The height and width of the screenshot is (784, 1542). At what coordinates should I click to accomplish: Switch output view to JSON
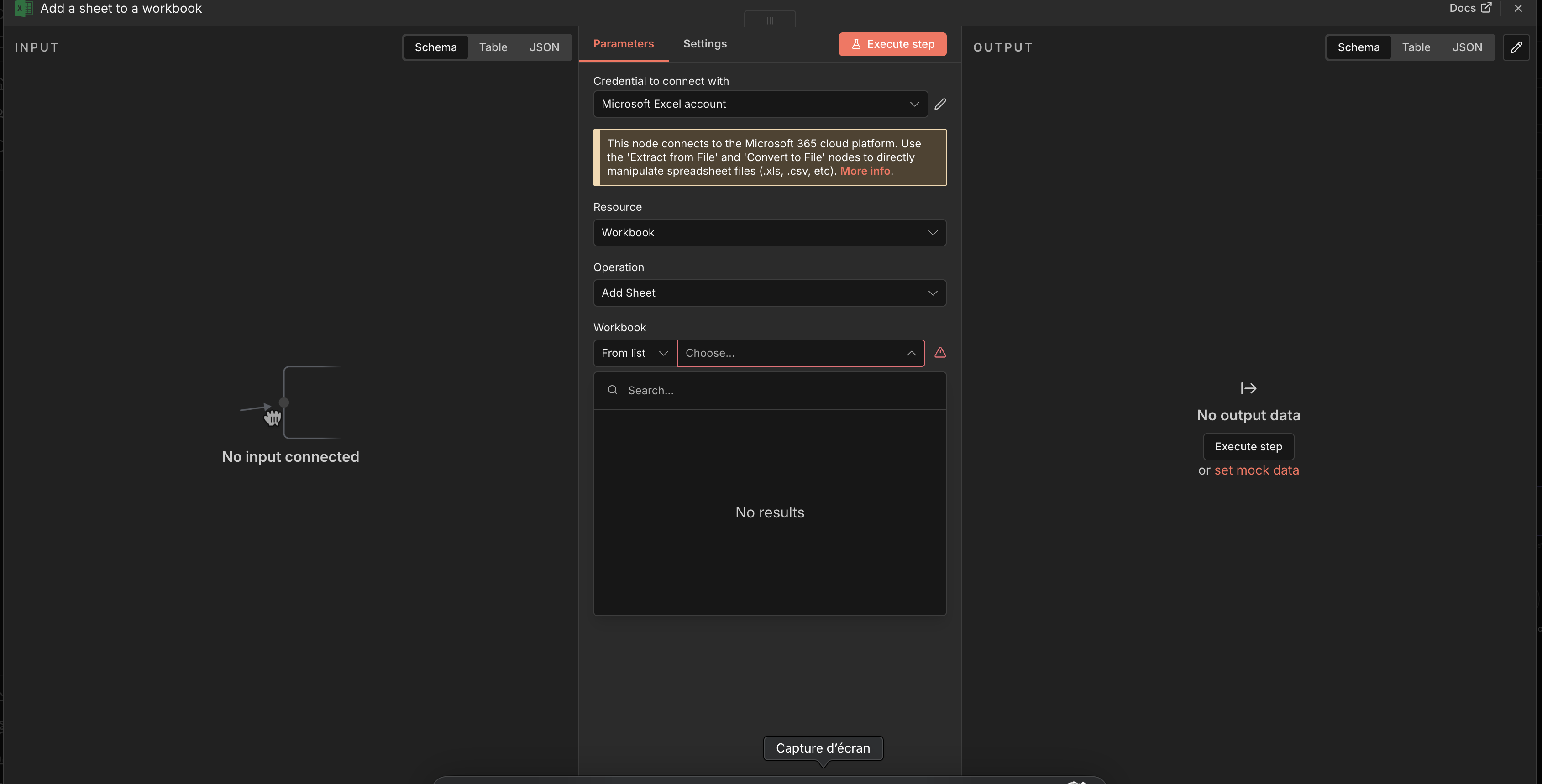coord(1467,47)
